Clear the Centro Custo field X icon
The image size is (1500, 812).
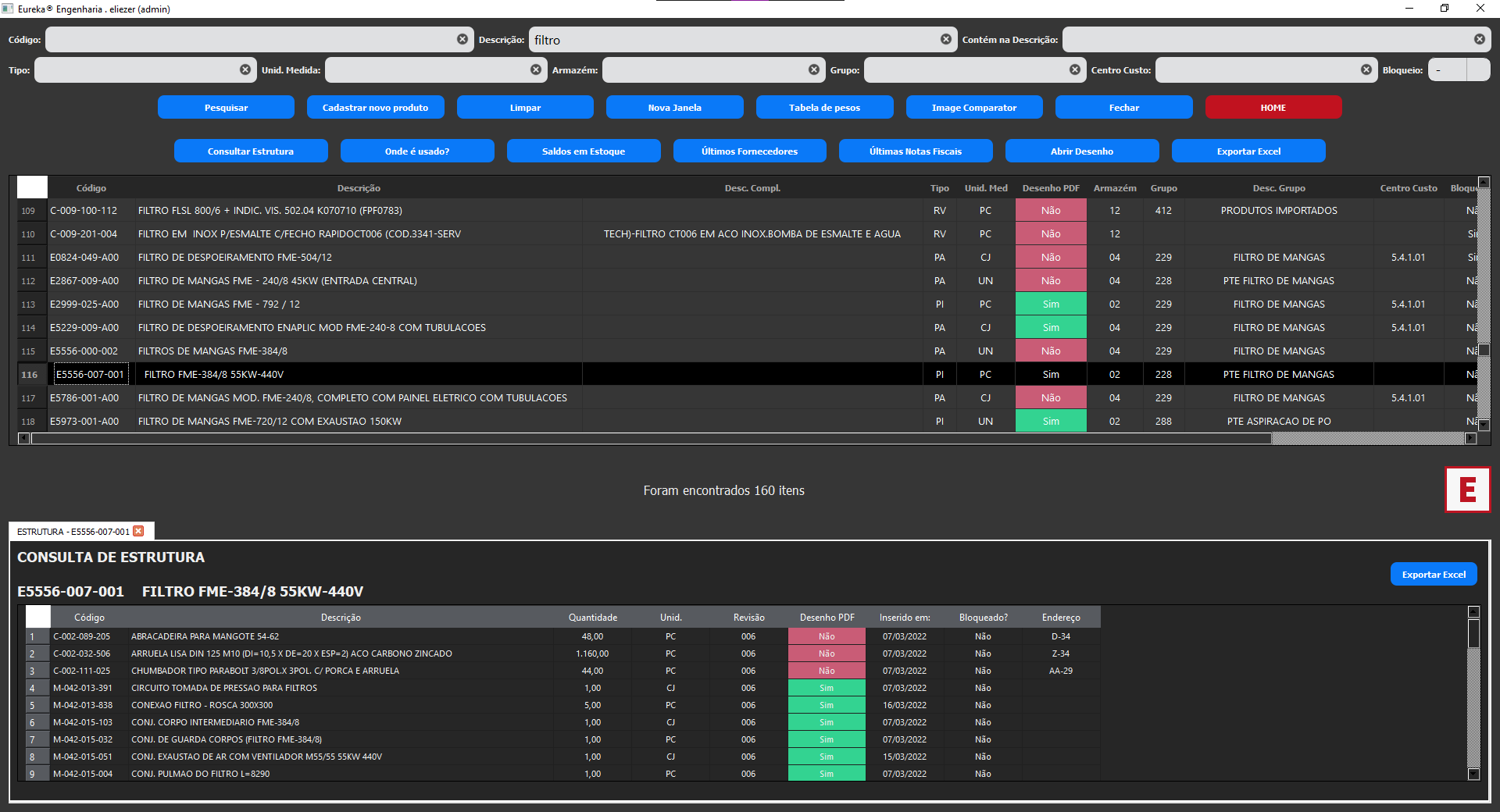(1366, 69)
